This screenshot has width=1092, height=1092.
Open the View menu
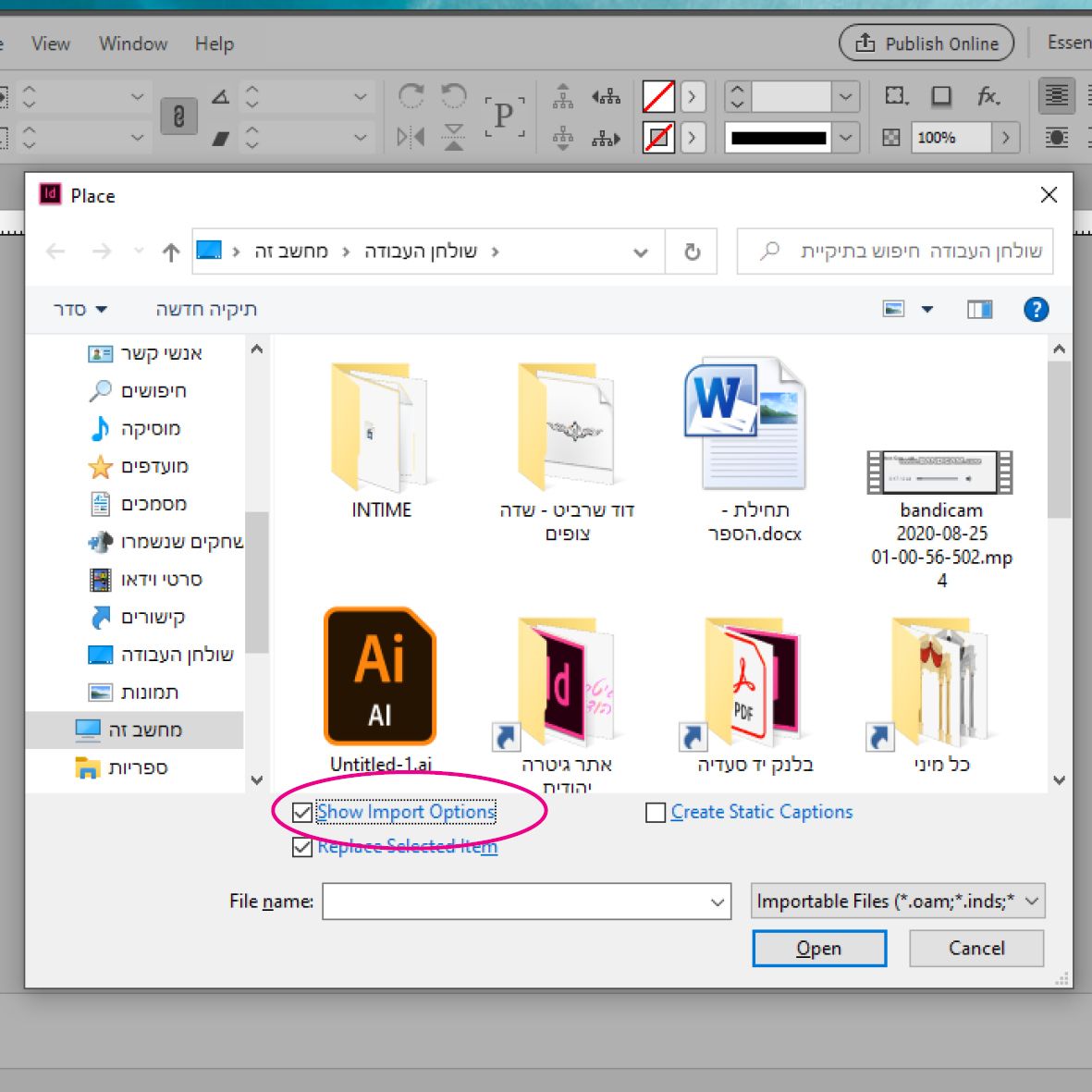[50, 43]
